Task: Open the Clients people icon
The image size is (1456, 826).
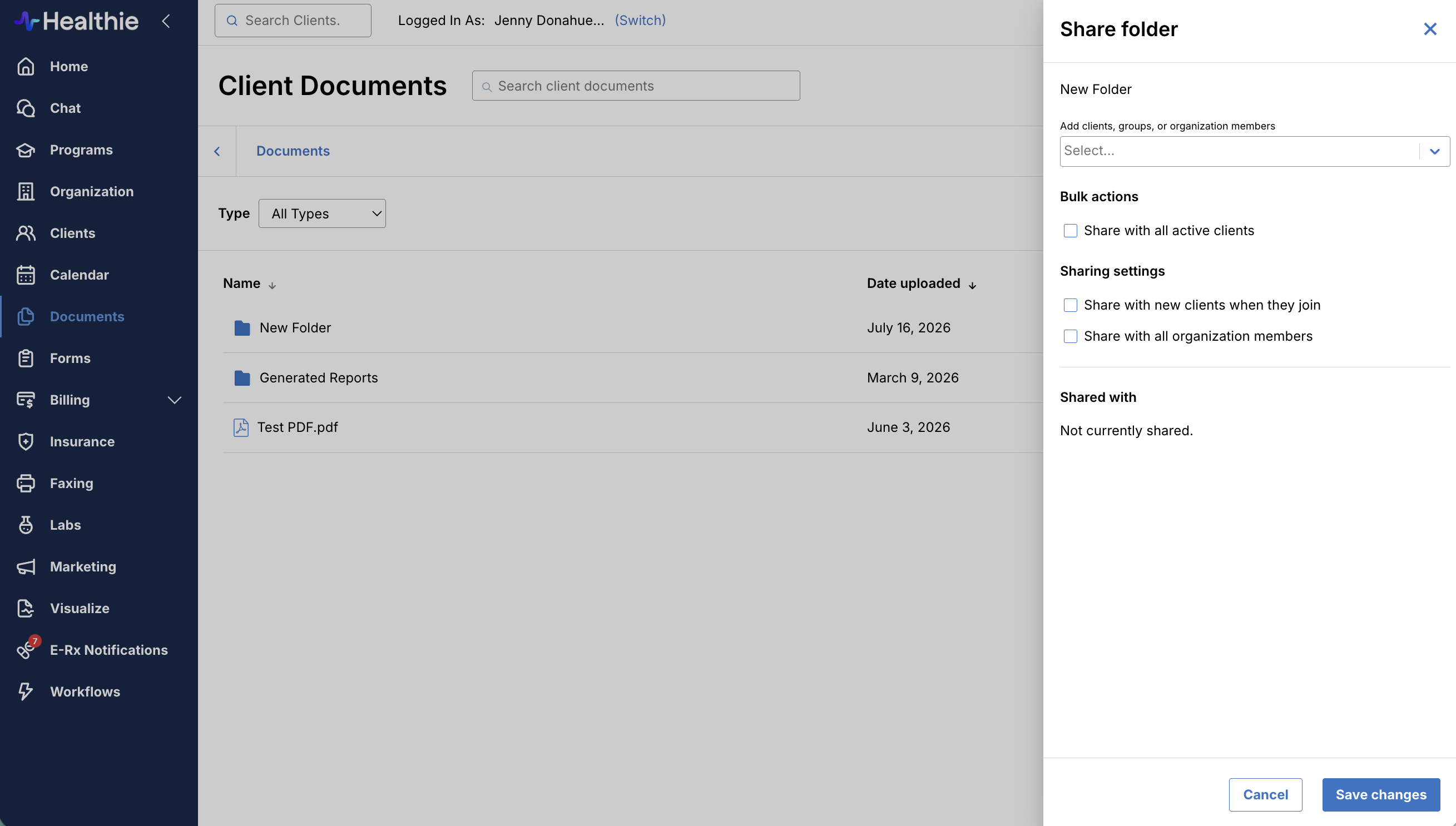Action: (x=26, y=233)
